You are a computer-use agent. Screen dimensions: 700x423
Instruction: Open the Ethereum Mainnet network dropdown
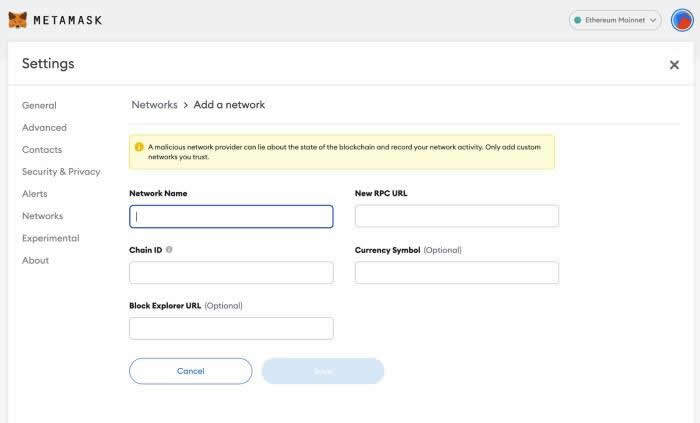click(x=615, y=20)
